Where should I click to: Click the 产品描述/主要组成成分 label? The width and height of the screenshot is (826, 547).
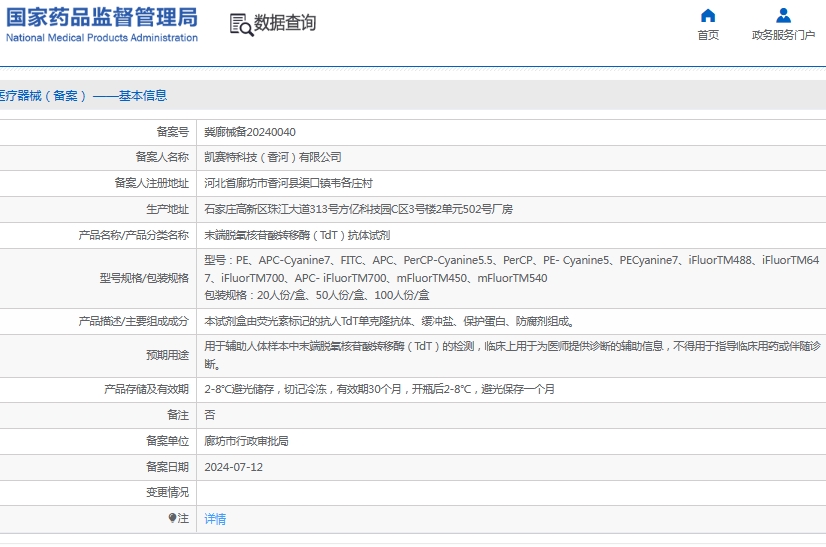[x=133, y=321]
